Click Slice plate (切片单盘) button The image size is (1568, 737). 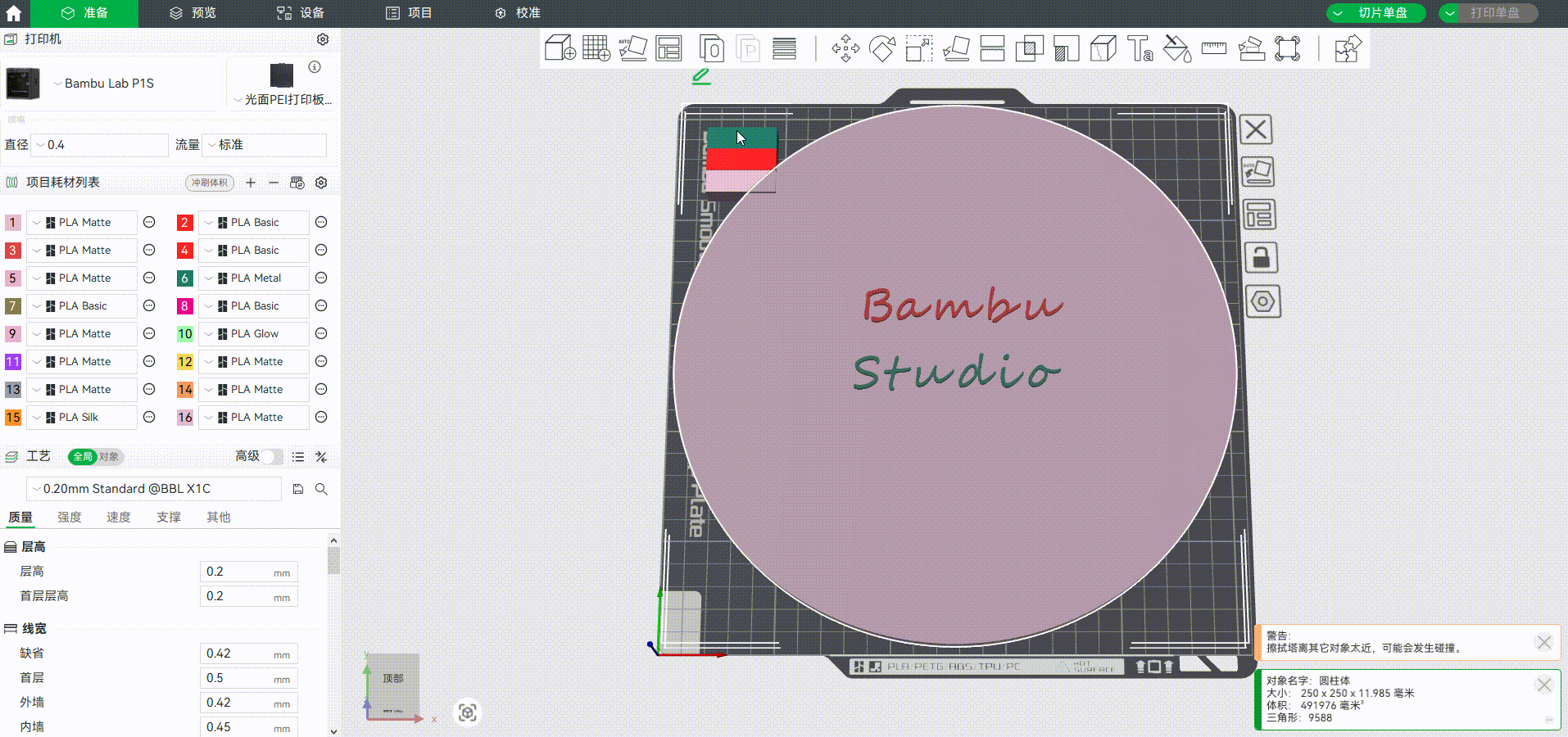click(1384, 13)
